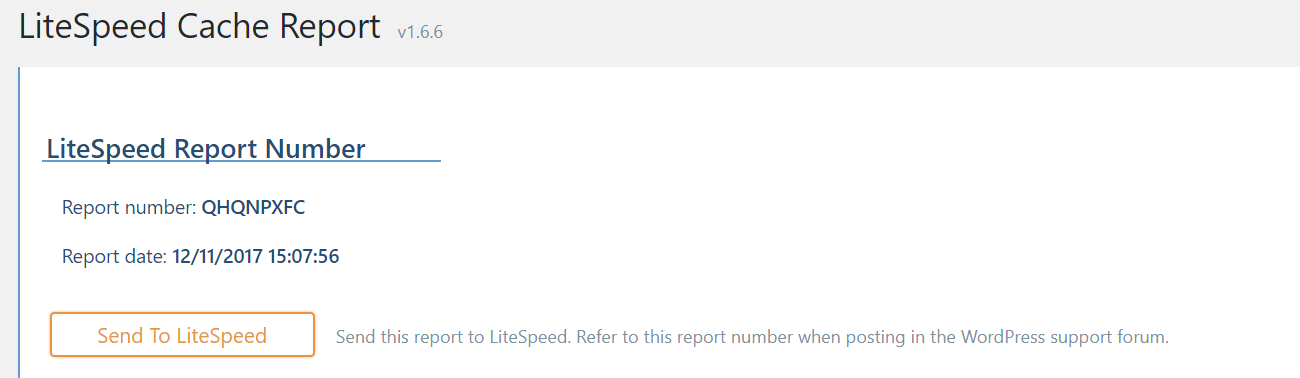Click the "Report number:" label text
This screenshot has height=378, width=1300.
click(x=130, y=208)
